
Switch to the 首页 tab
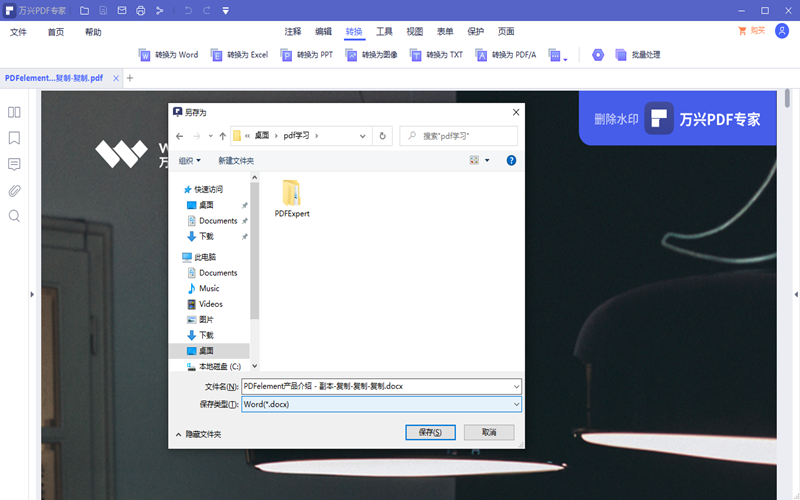click(56, 32)
